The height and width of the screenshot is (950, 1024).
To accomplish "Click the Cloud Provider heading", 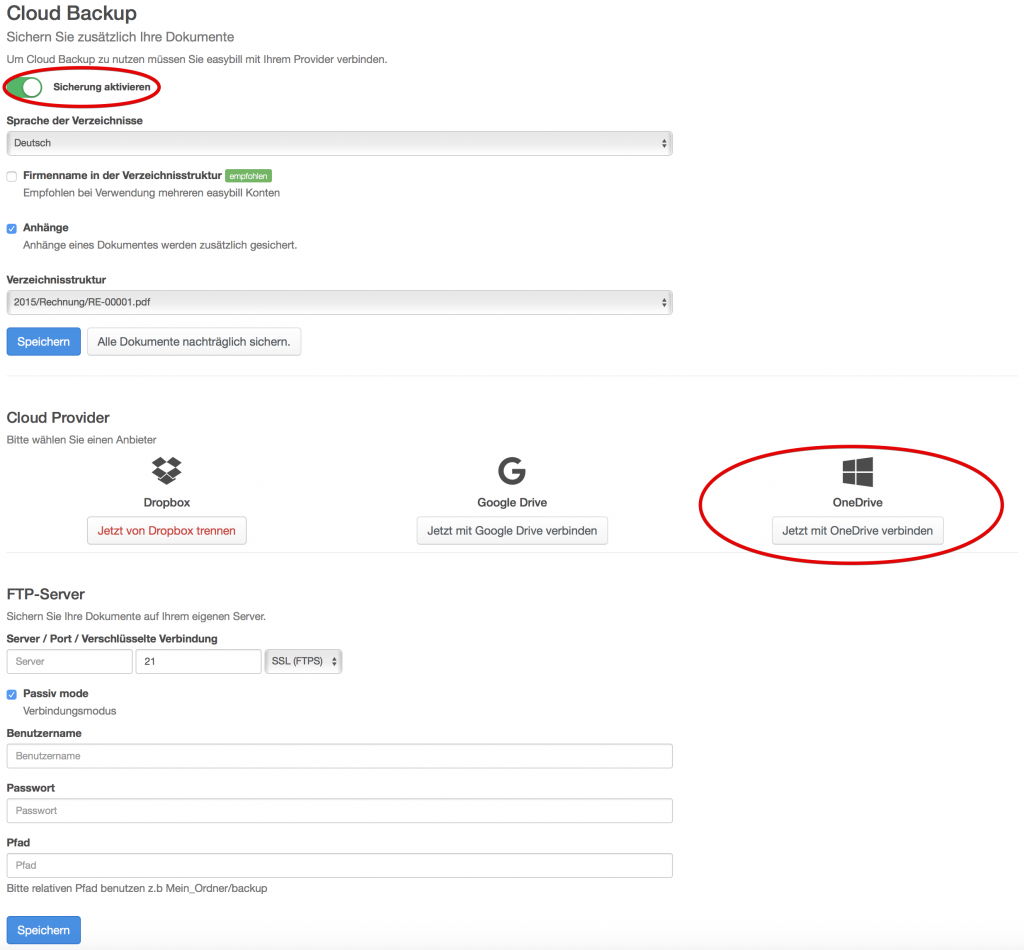I will (58, 418).
